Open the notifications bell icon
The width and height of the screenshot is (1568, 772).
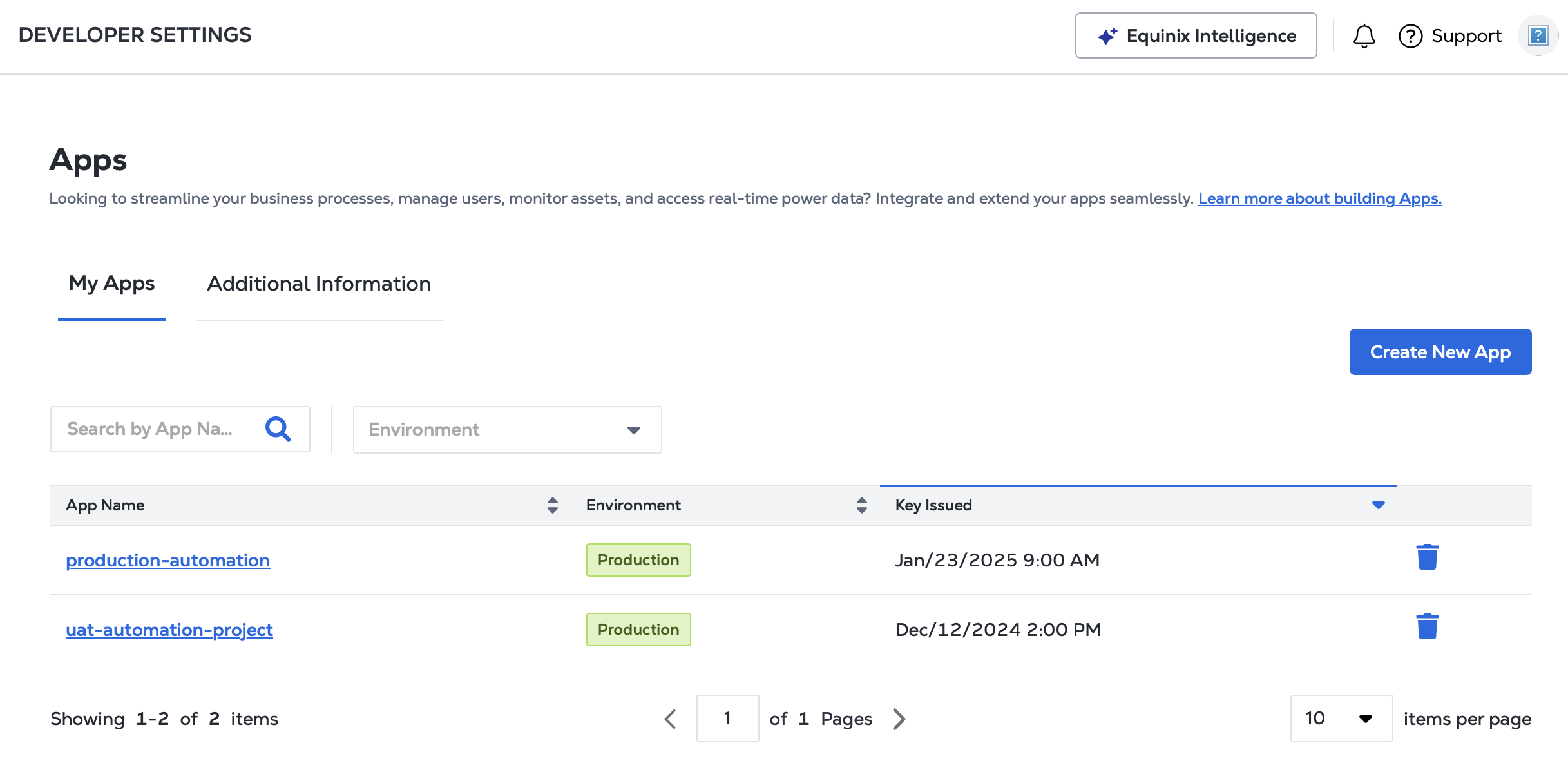[x=1364, y=36]
